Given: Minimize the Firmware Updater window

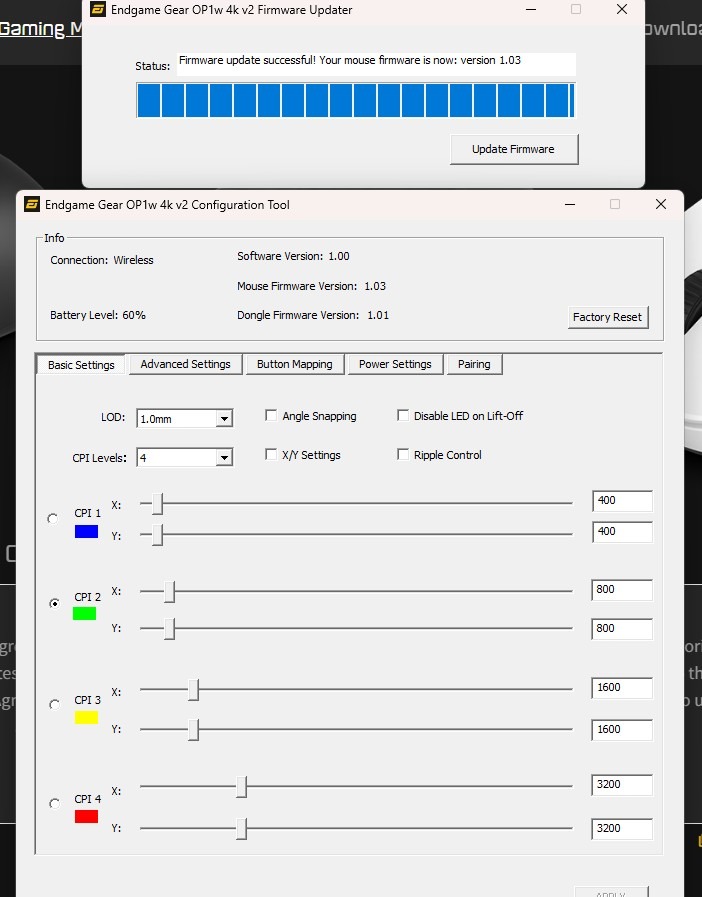Looking at the screenshot, I should tap(531, 10).
